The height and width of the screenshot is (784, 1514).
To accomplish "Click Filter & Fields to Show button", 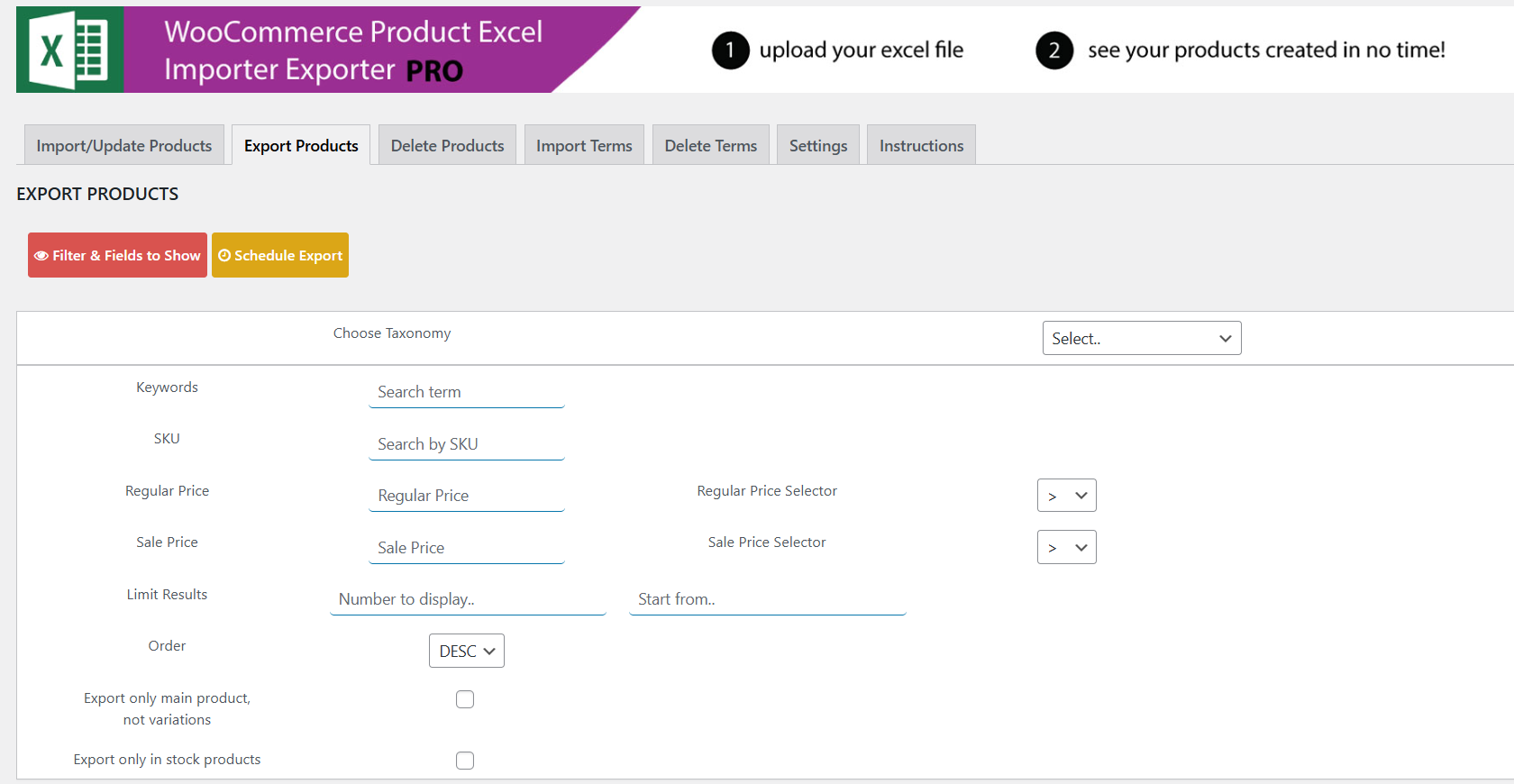I will tap(118, 256).
